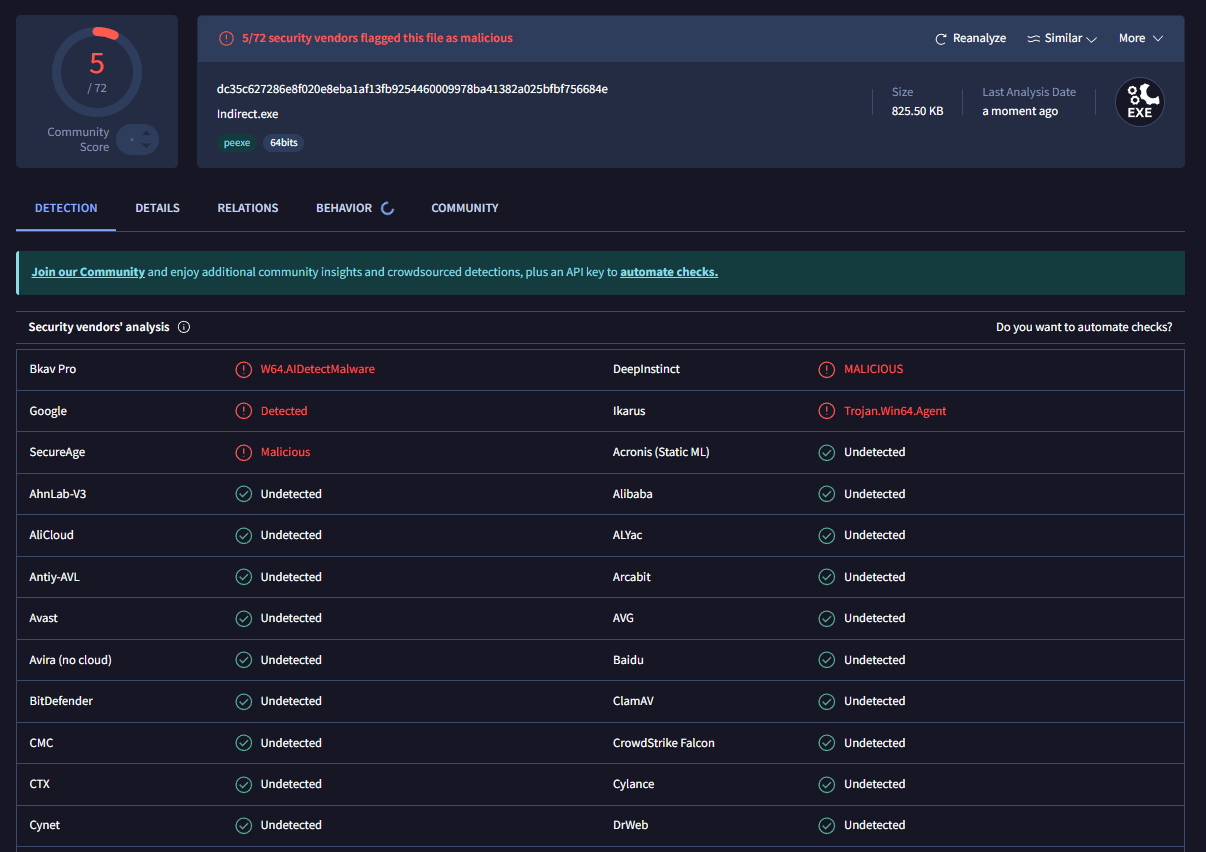This screenshot has height=852, width=1206.
Task: Click the info icon beside Security vendors' analysis
Action: click(184, 327)
